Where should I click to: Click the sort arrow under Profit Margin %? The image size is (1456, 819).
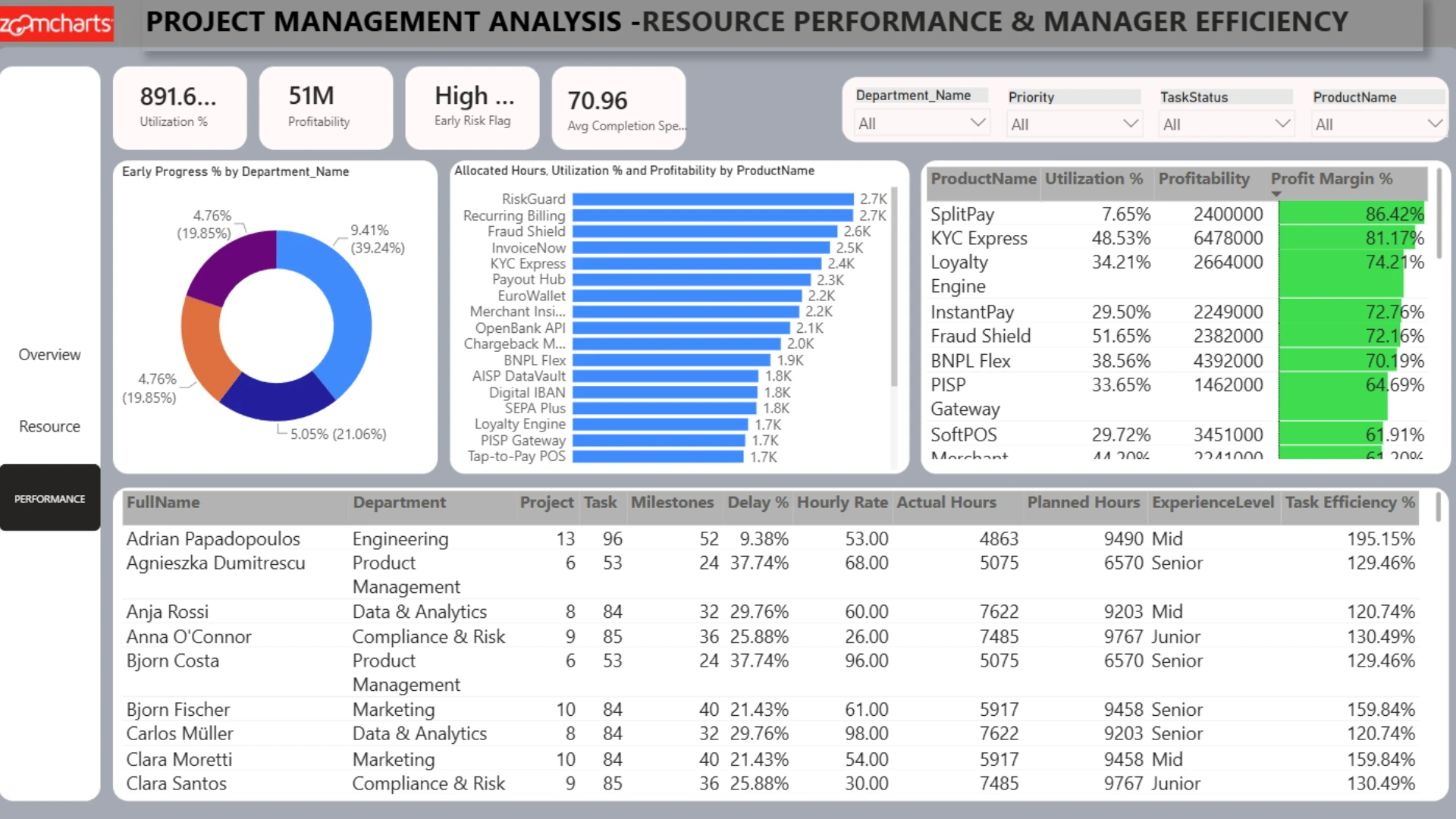click(1276, 195)
